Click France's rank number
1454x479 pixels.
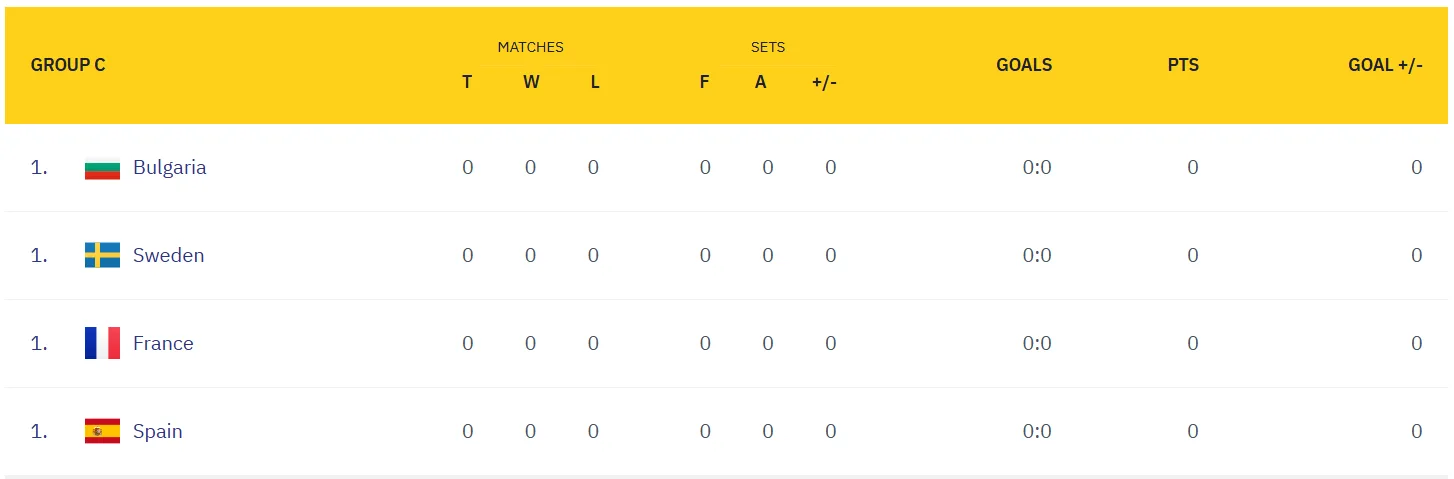point(39,344)
